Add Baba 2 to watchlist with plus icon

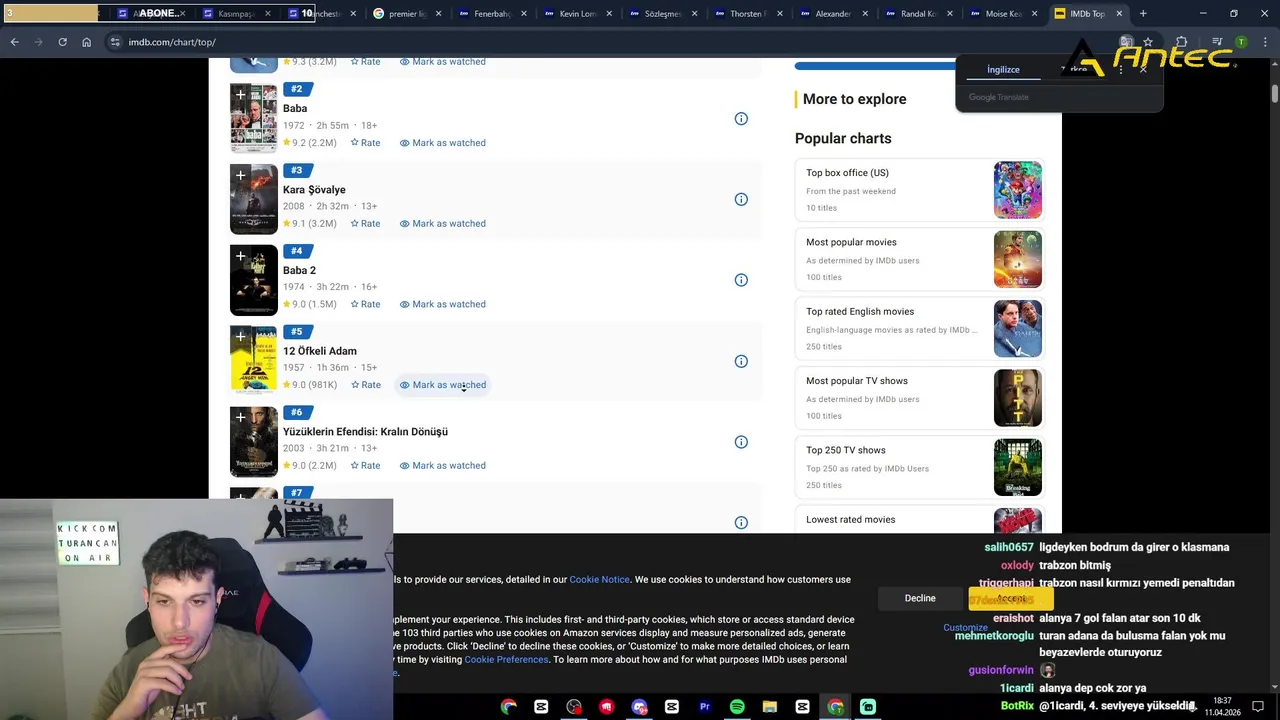(240, 257)
